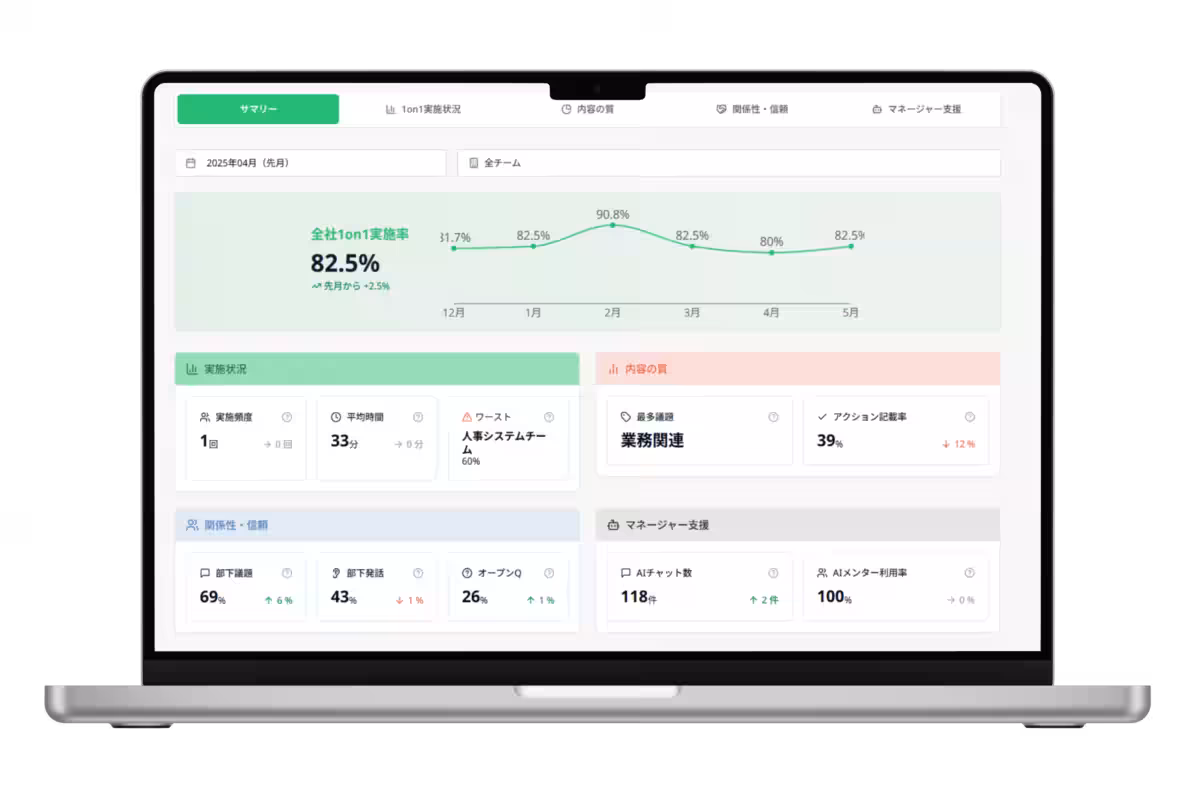Click the マネージャー支援 section header

pos(797,525)
